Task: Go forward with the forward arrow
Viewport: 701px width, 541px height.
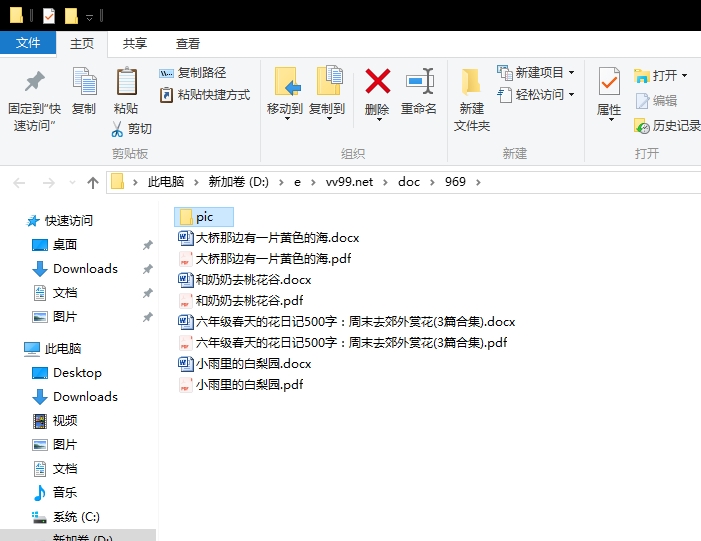Action: [48, 182]
